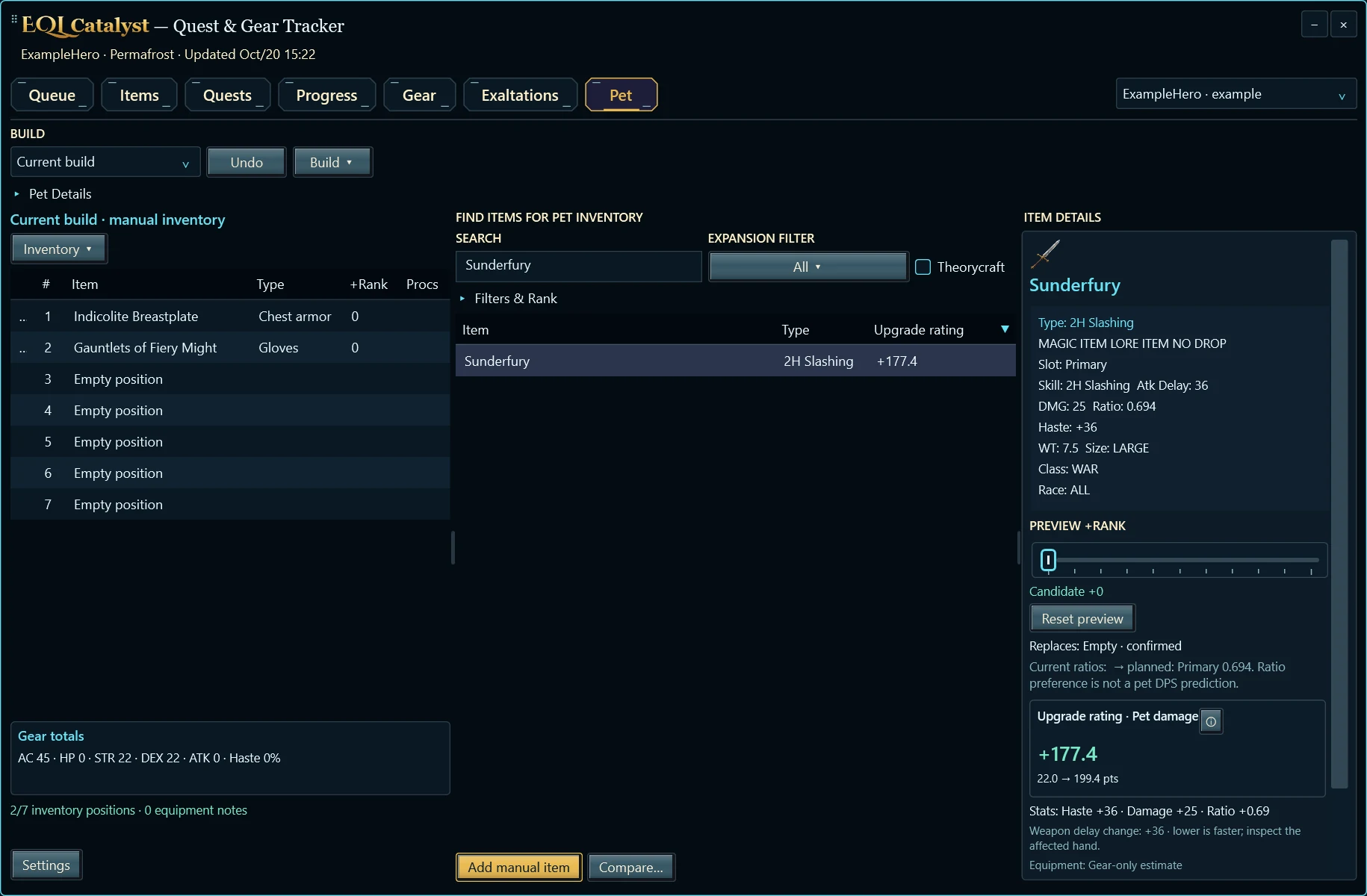
Task: Close the EQL Catalyst window
Action: tap(1344, 25)
